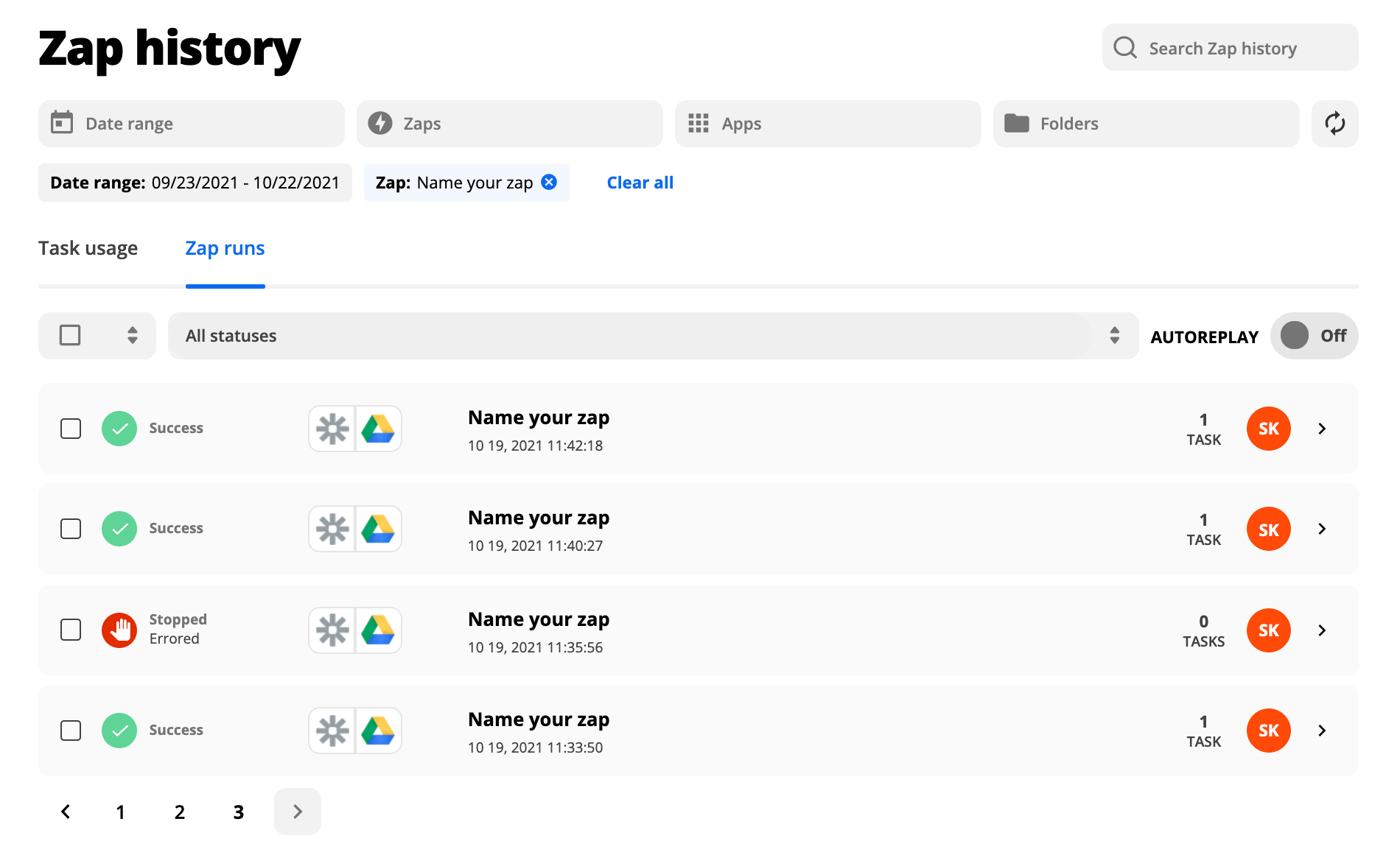Image resolution: width=1400 pixels, height=841 pixels.
Task: Go to page 1
Action: click(x=120, y=812)
